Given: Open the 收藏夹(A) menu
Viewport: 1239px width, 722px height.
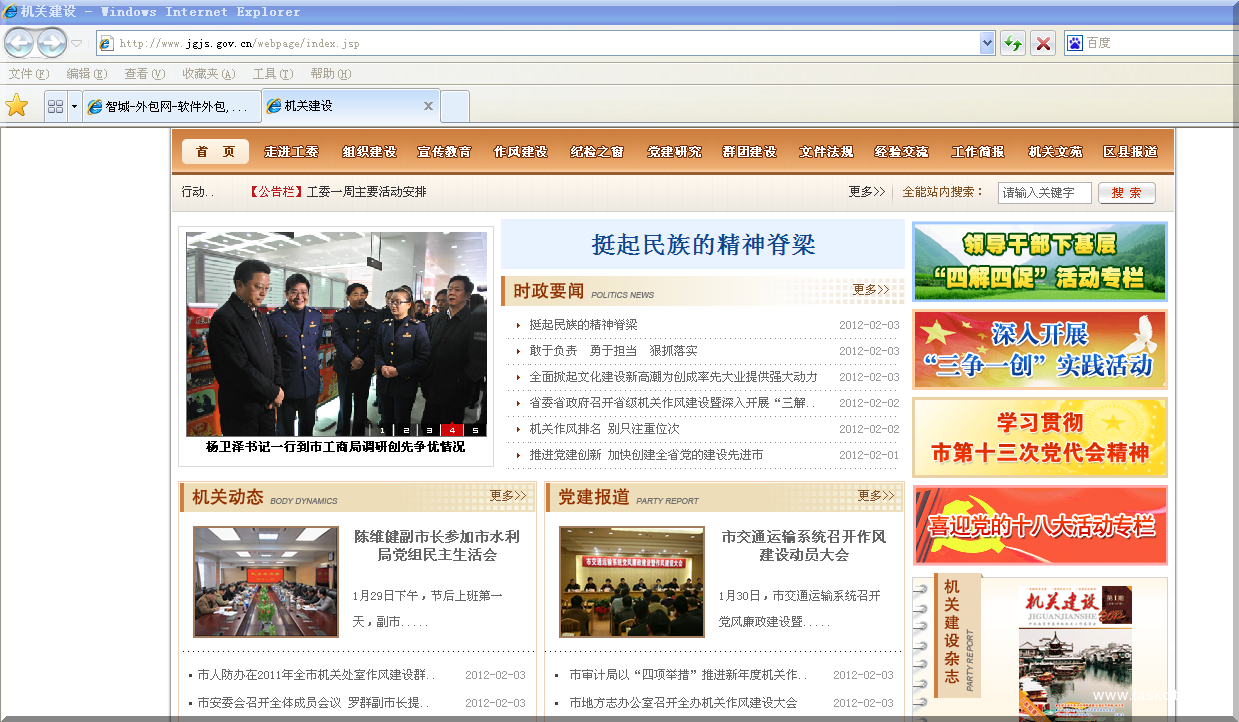Looking at the screenshot, I should (208, 74).
